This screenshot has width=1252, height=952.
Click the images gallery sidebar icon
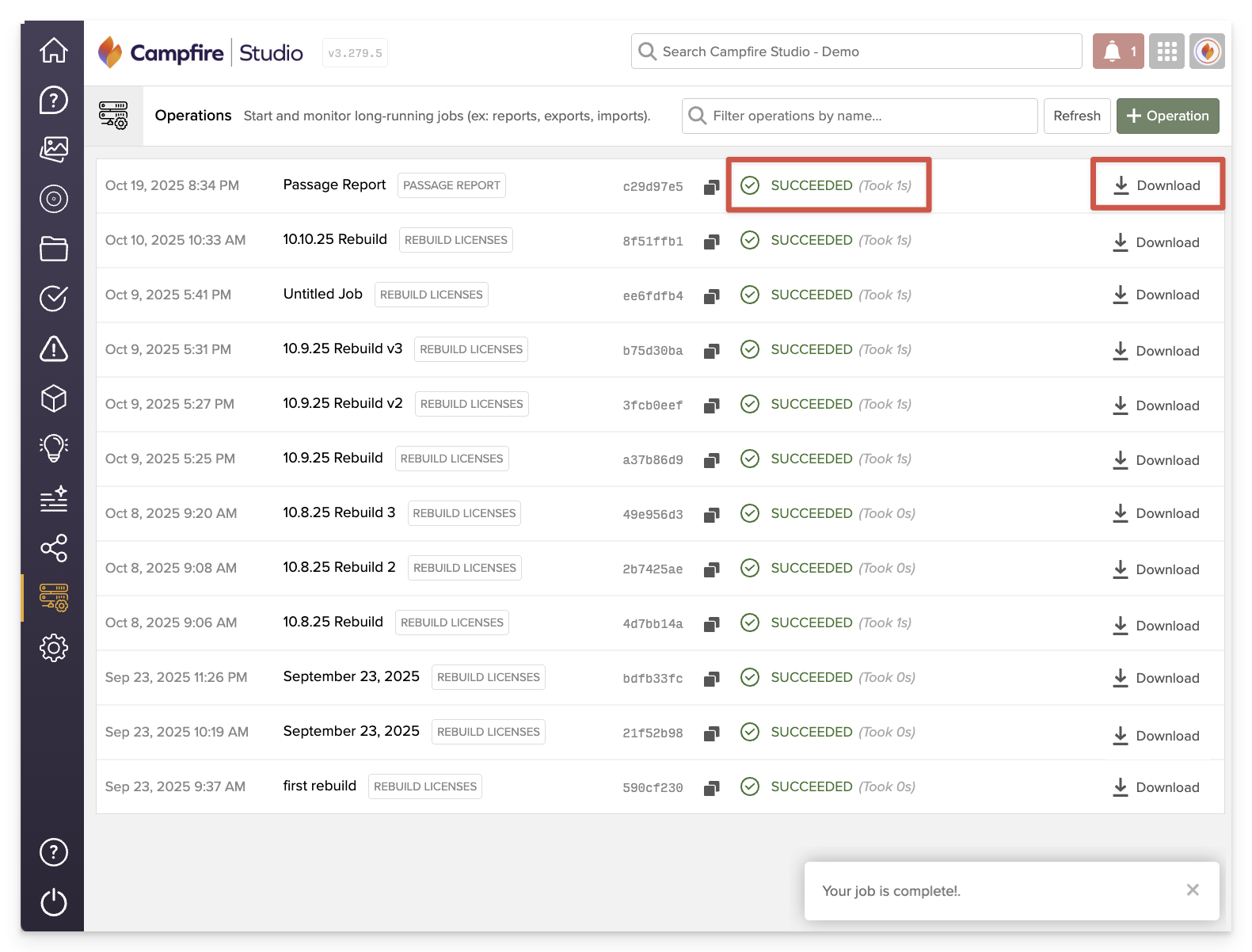click(x=54, y=149)
